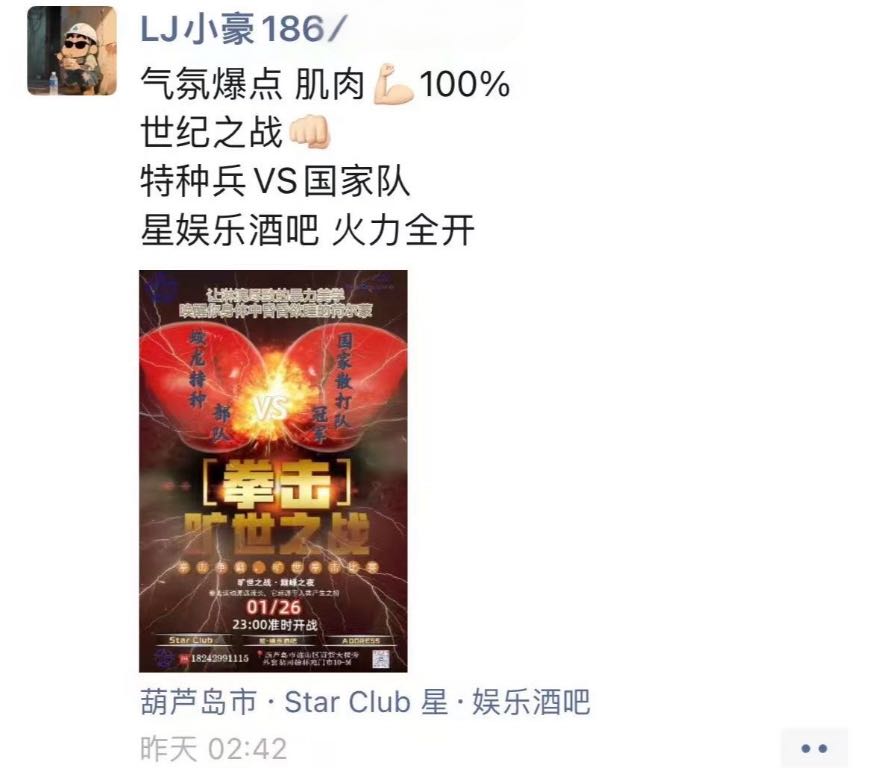Click location link 葫芦岛市 Star Club 星·娱乐酒吧
This screenshot has width=879, height=768.
(x=365, y=702)
